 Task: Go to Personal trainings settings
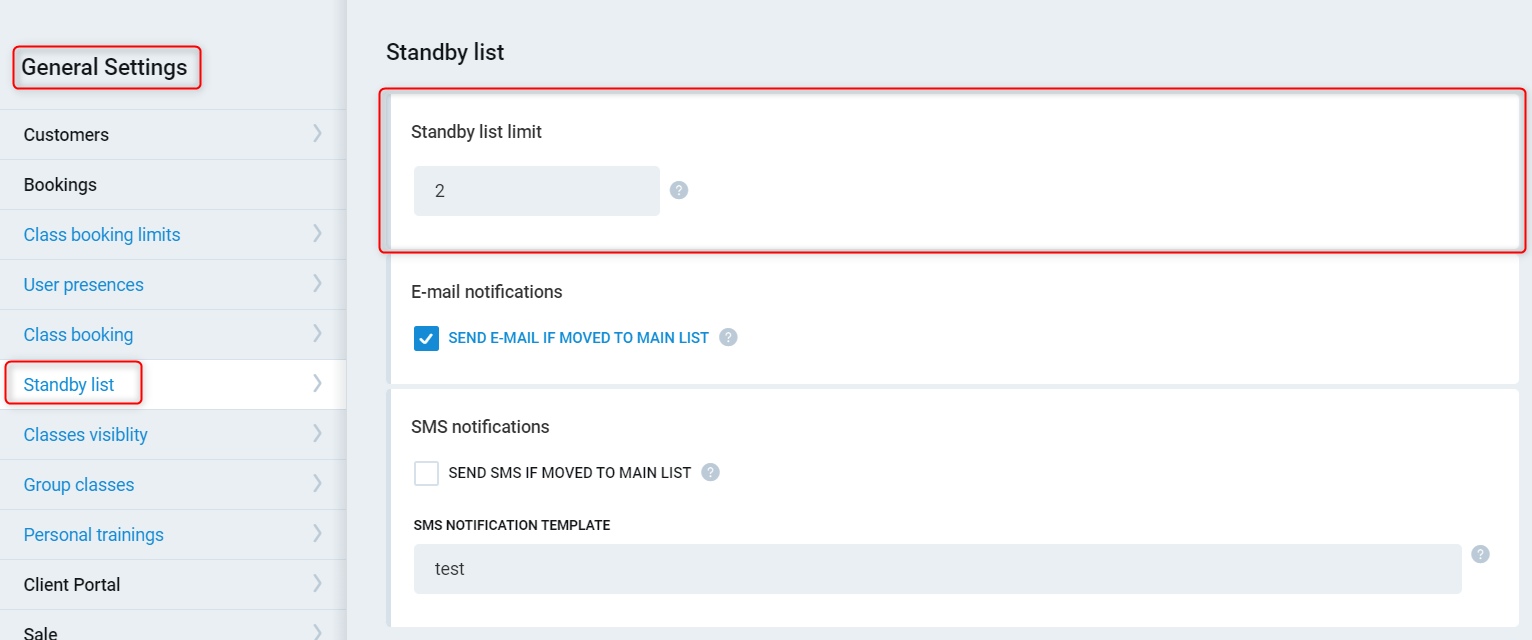[94, 535]
